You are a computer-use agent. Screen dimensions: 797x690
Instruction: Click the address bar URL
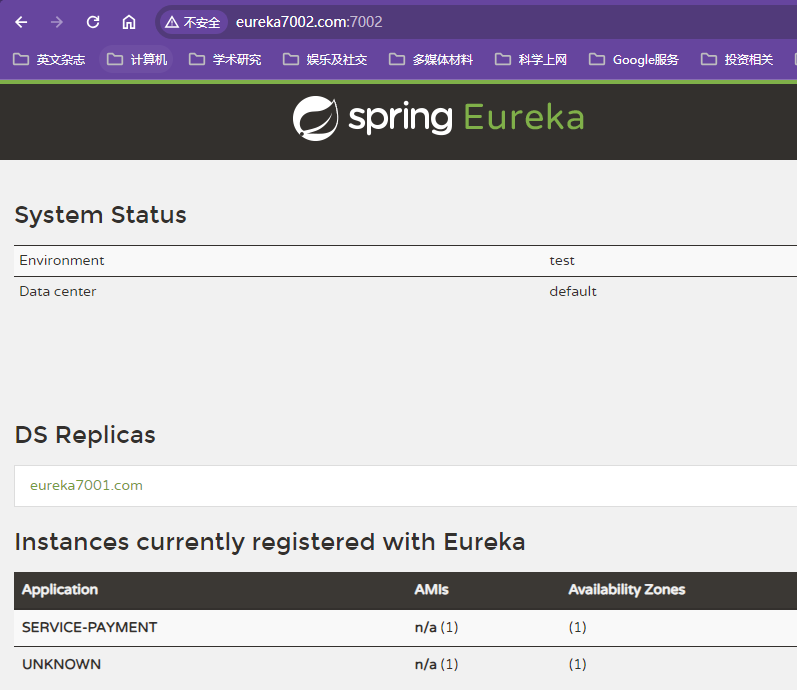coord(309,22)
